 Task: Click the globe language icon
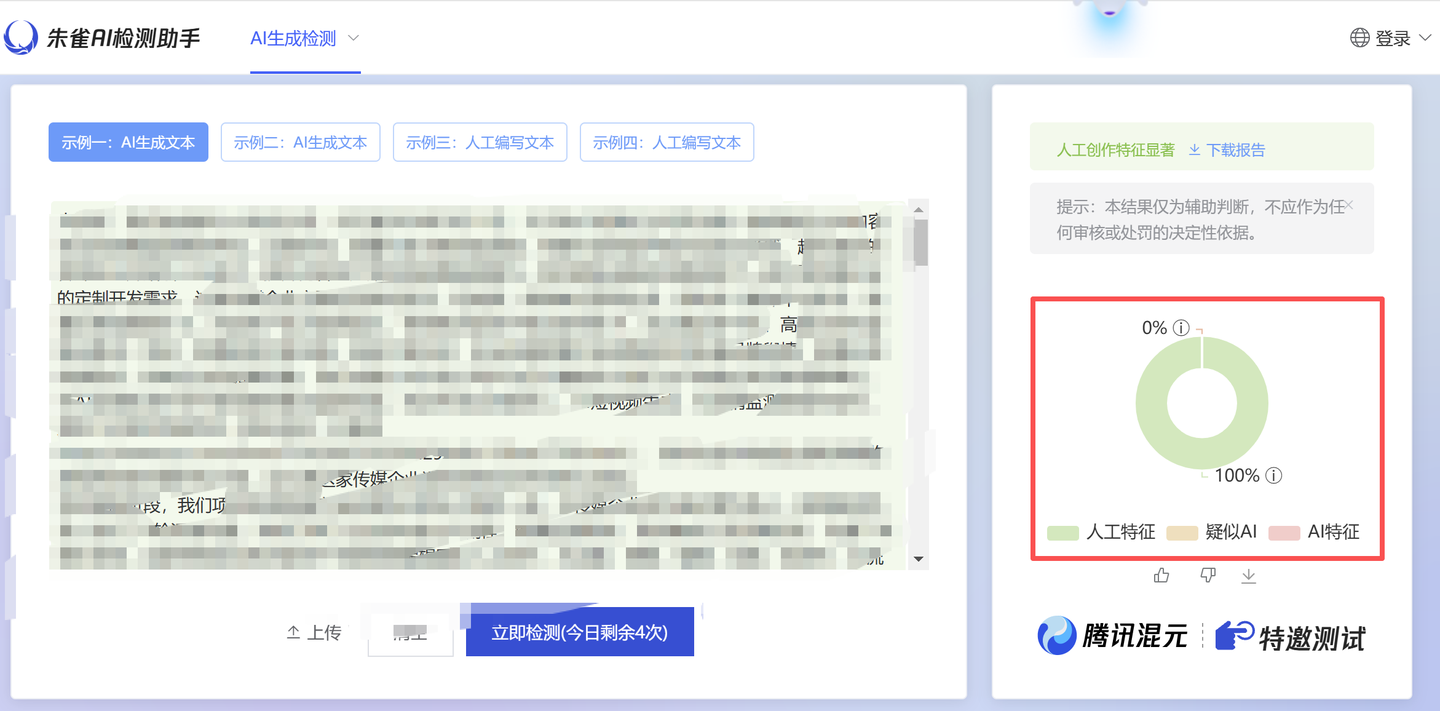coord(1359,38)
